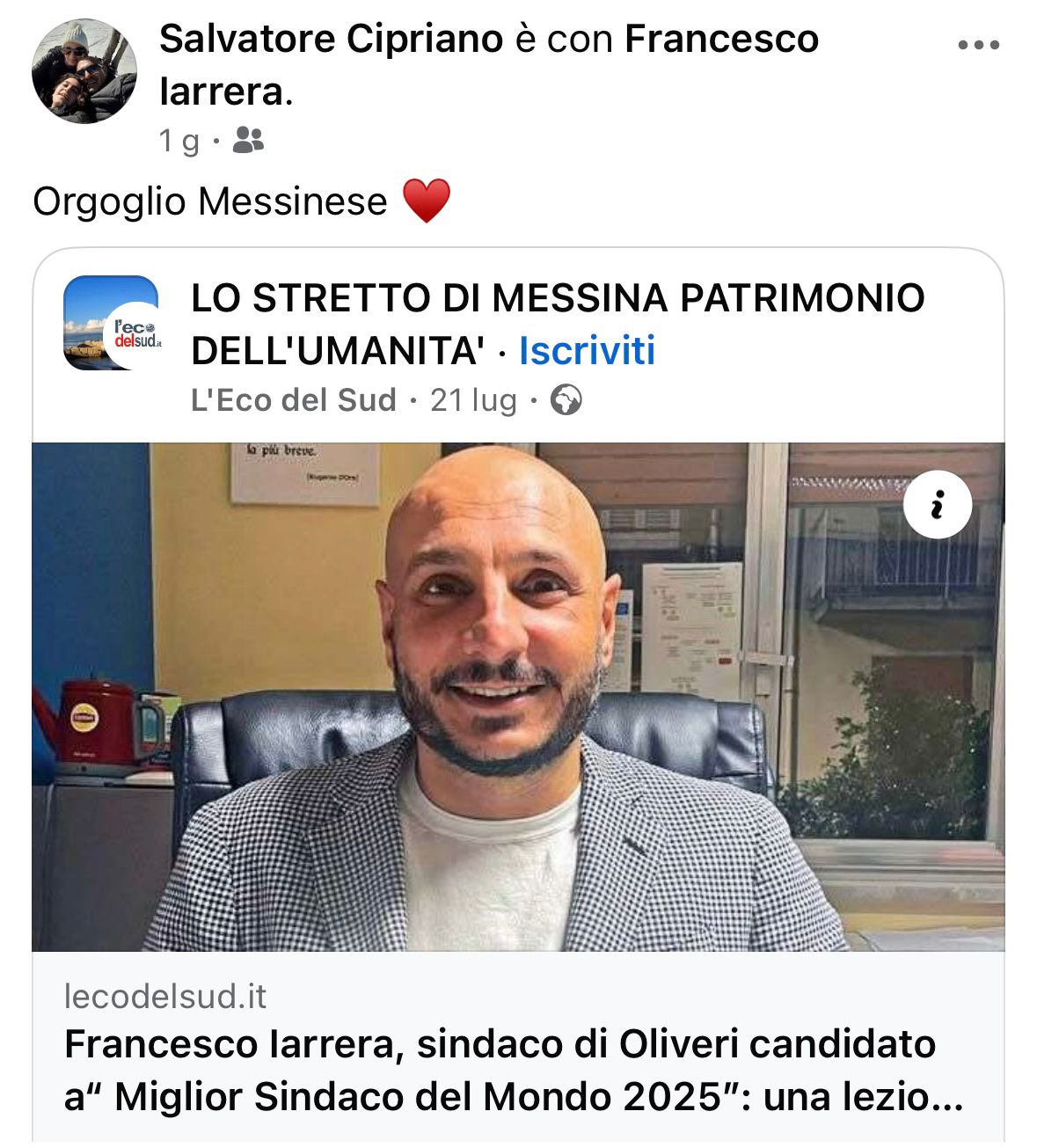Click the Iscriviti link
Screen dimensions: 1037x1148
coord(587,350)
